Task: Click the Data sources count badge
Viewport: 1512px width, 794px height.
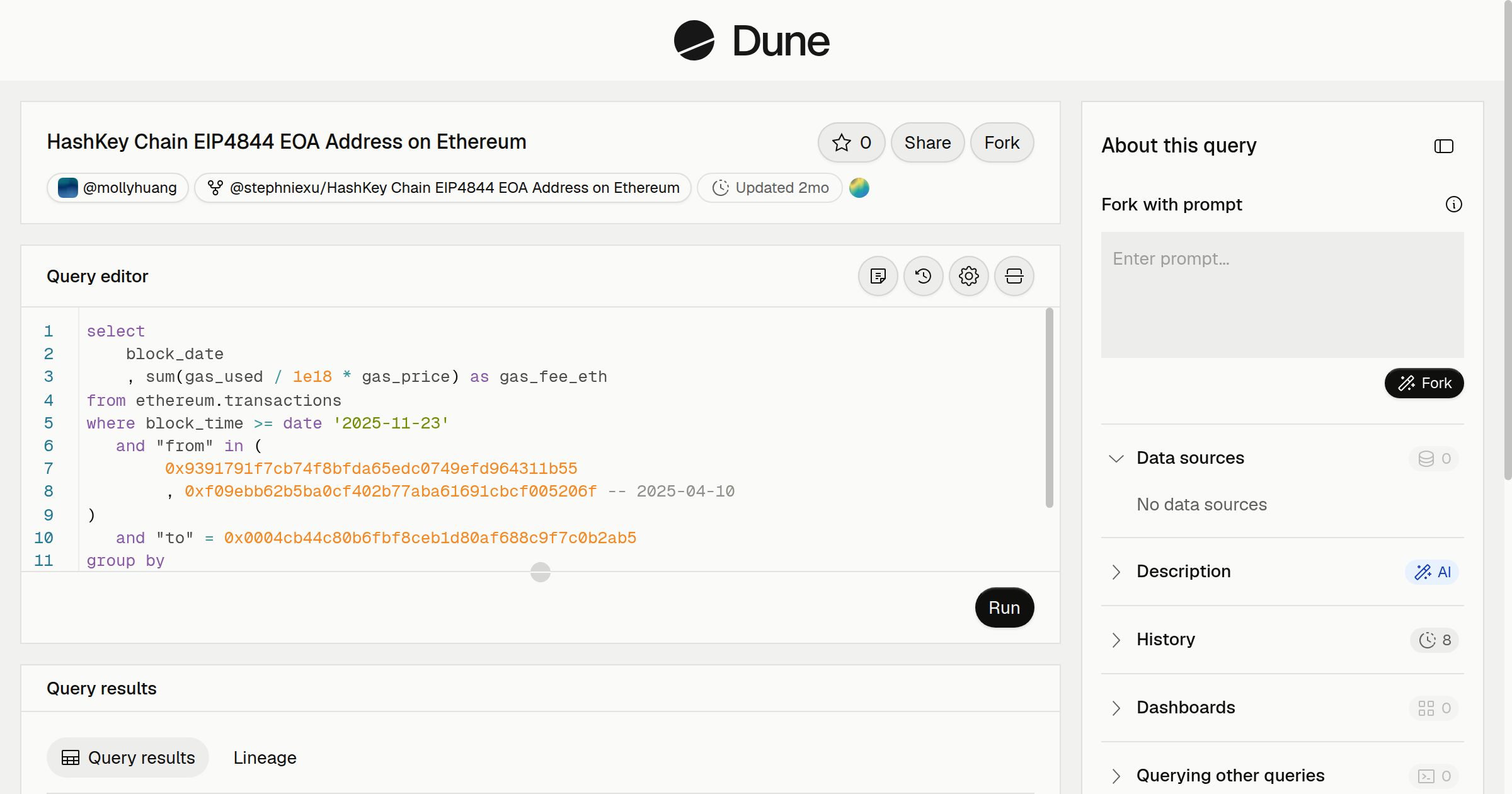Action: pos(1434,458)
